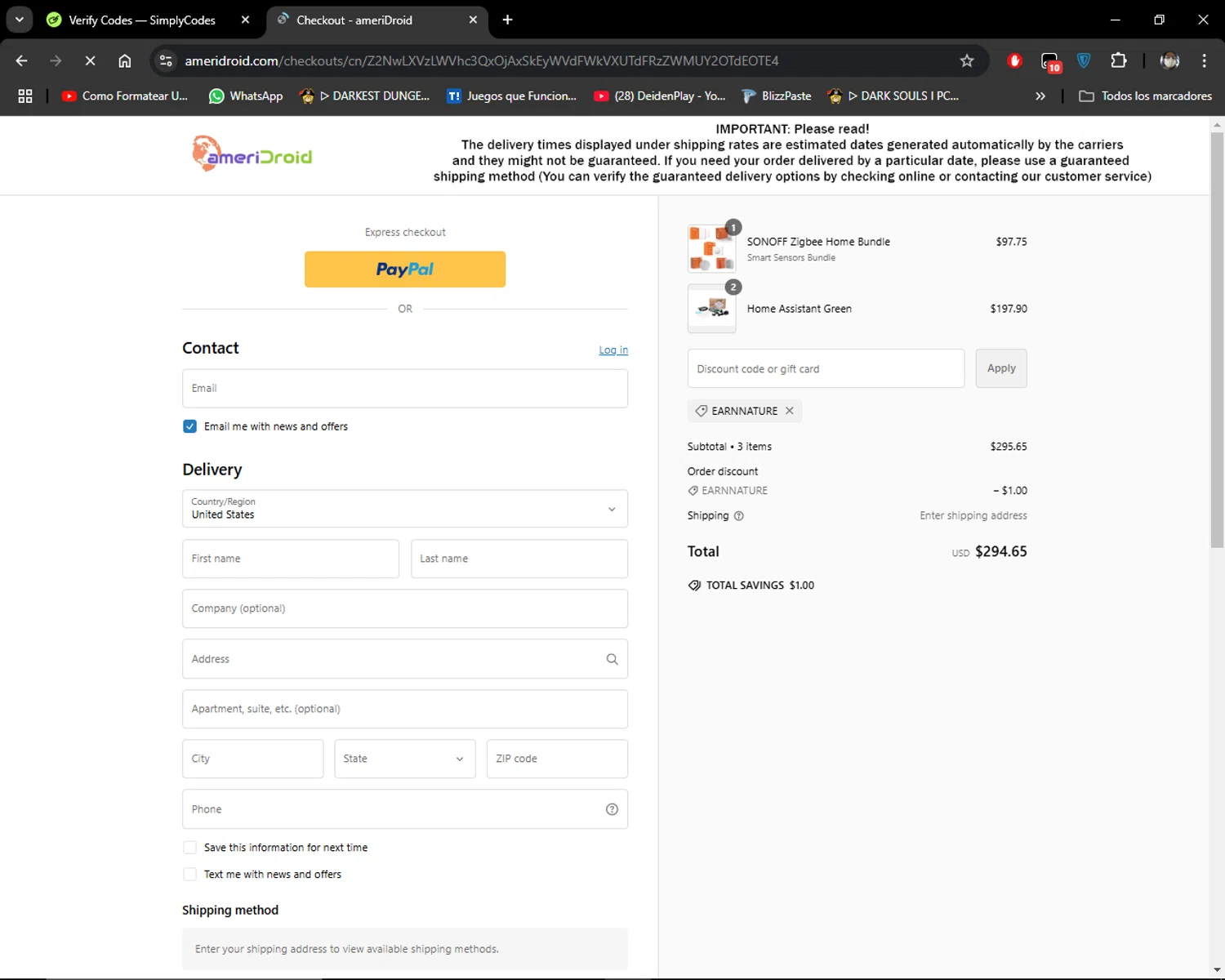This screenshot has height=980, width=1225.
Task: Open the Country/Region dropdown
Action: point(405,509)
